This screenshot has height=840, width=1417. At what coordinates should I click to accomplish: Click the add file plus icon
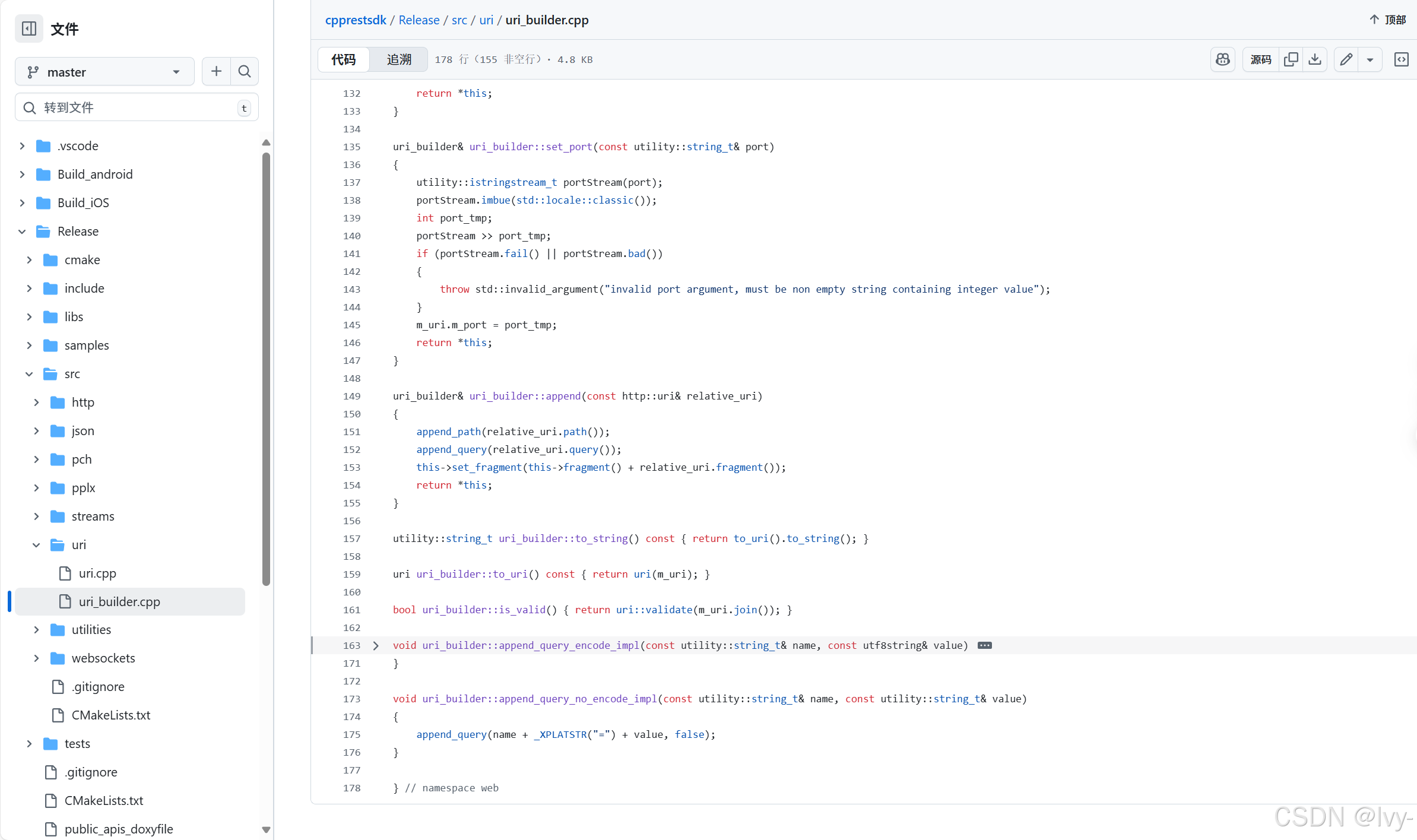216,72
